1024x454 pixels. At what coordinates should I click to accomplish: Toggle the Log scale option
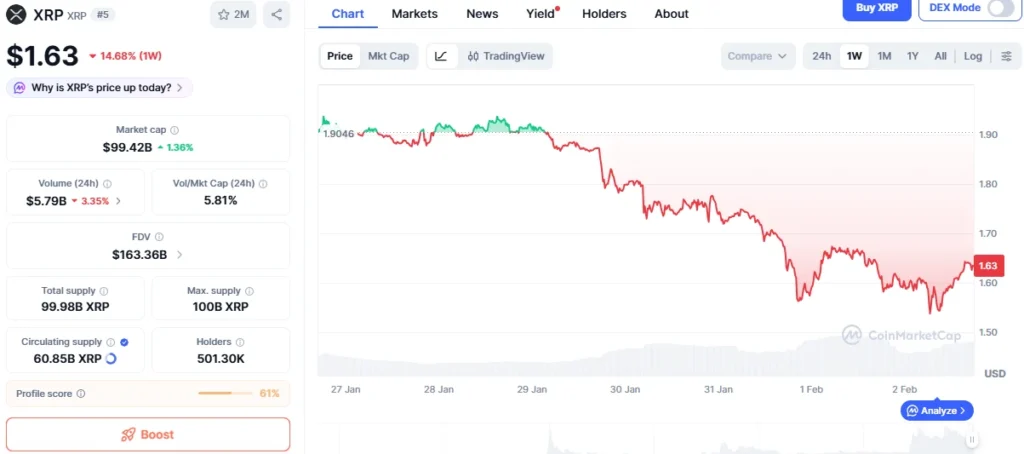(x=973, y=56)
